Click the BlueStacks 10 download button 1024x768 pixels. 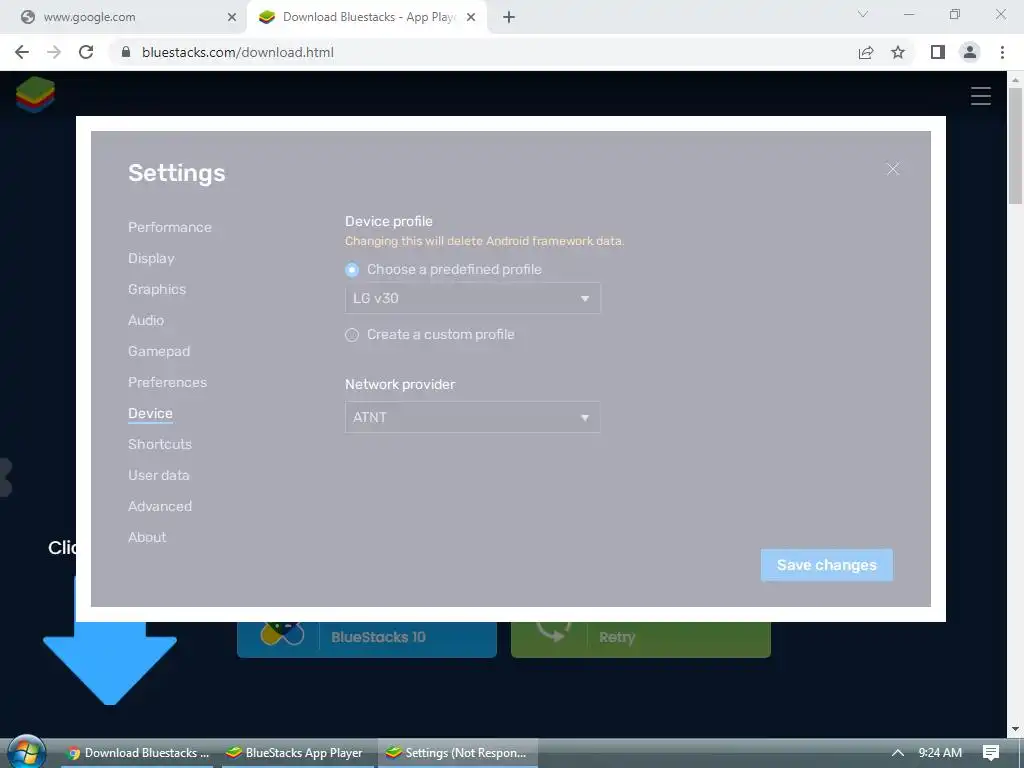(367, 639)
